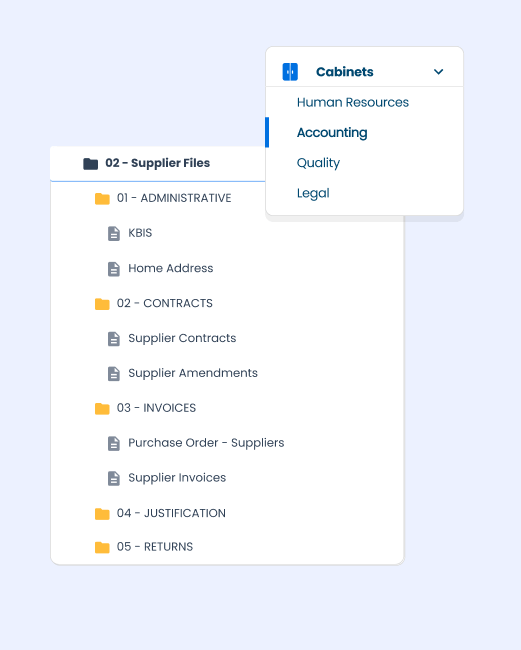Click the 02 - CONTRACTS folder icon
Viewport: 521px width, 650px height.
click(102, 304)
